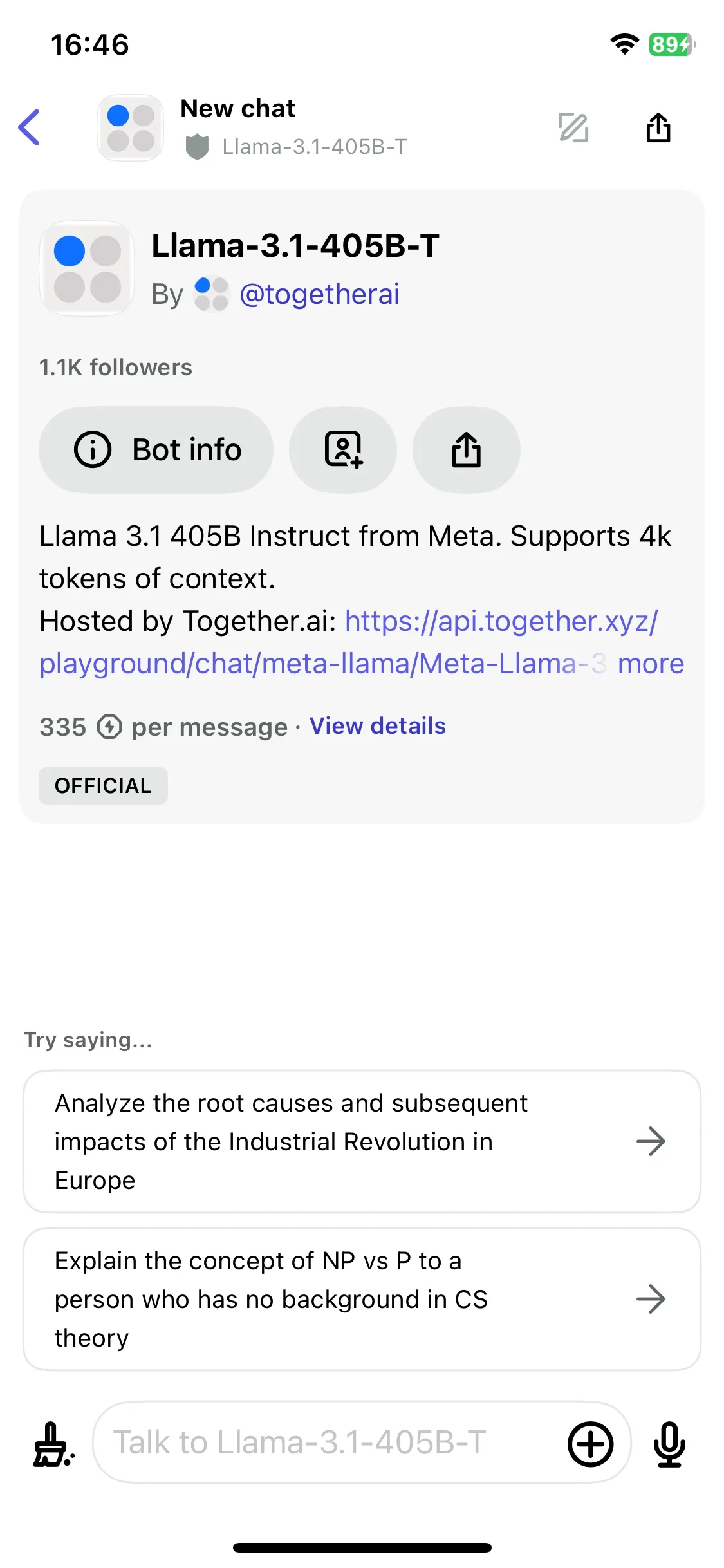The image size is (724, 1568).
Task: Focus the 'Talk to Llama-3.1-405B-T' input field
Action: click(x=328, y=1442)
